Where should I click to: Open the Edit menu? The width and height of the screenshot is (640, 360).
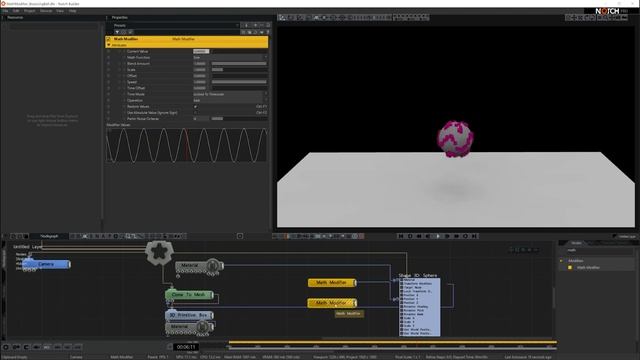point(16,11)
